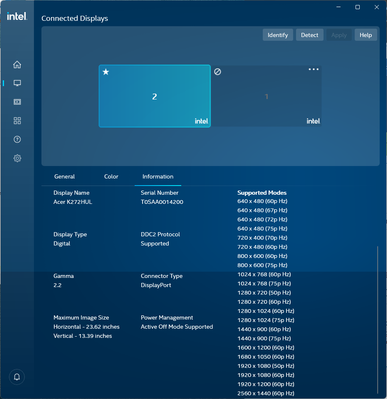387x399 pixels.
Task: Click the Intel logo in sidebar
Action: coord(17,16)
